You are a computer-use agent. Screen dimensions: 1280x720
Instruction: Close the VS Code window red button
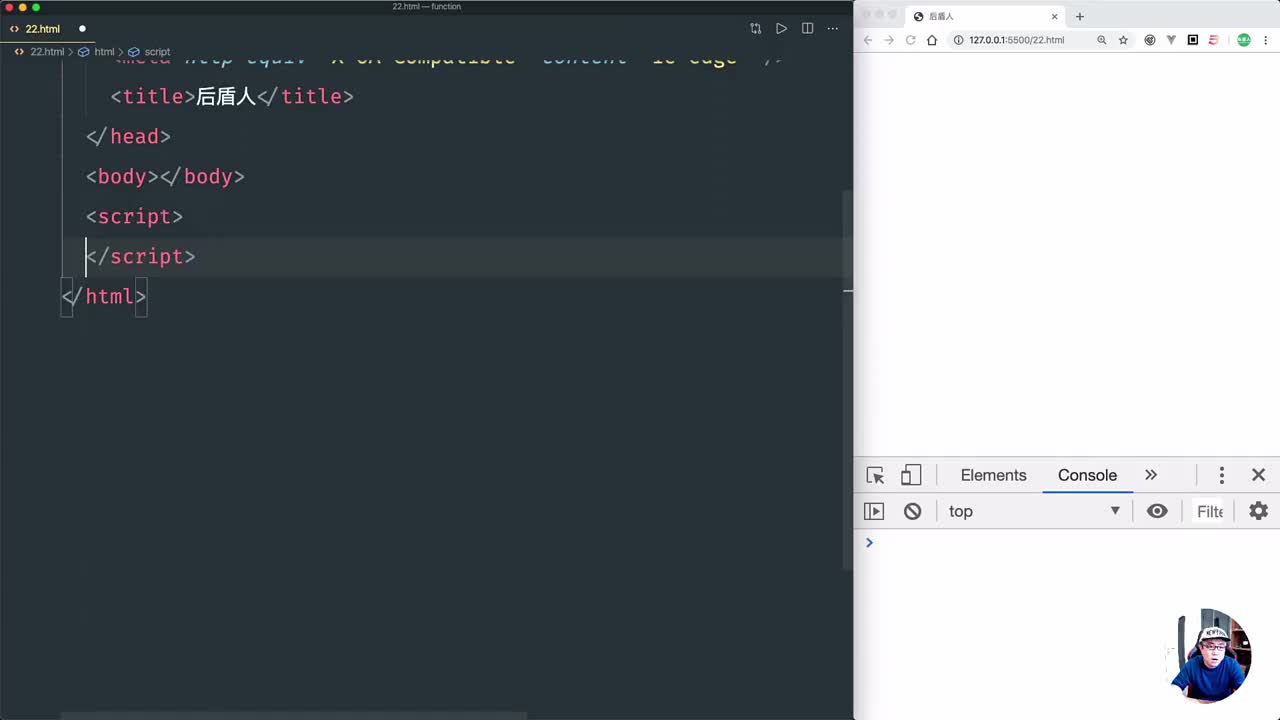click(x=8, y=7)
